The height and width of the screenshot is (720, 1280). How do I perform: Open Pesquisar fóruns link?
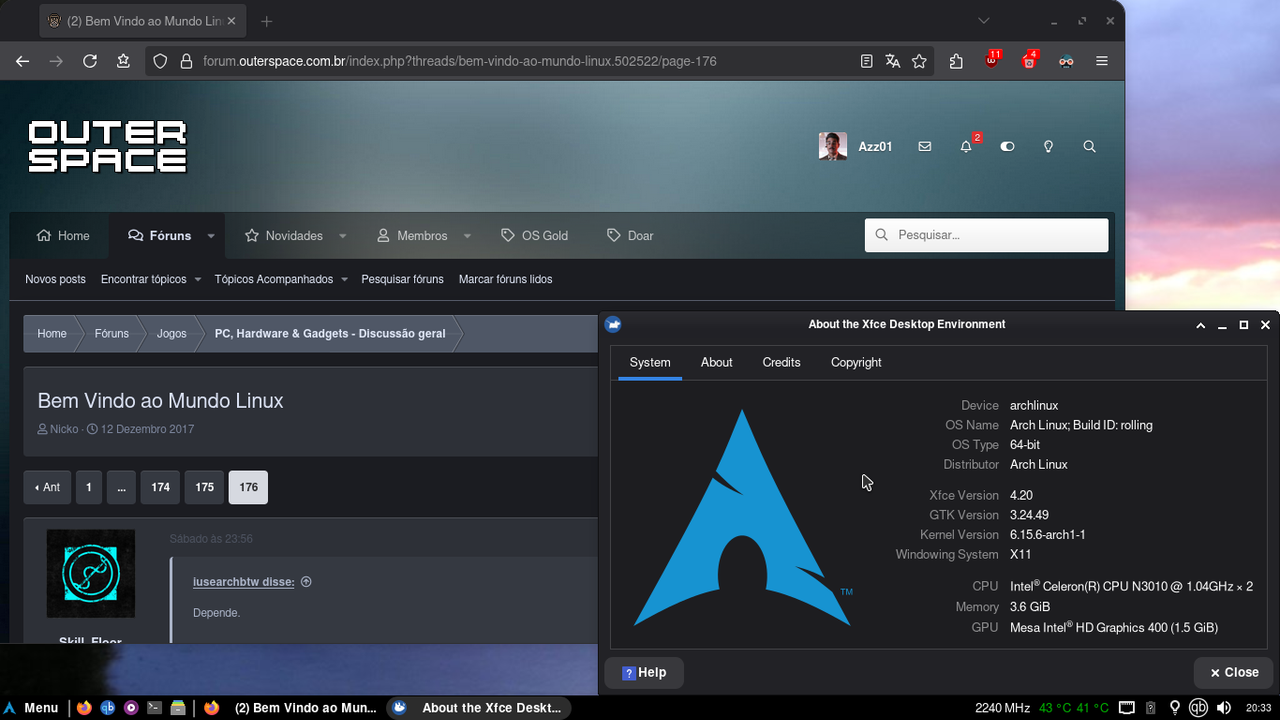pos(402,279)
